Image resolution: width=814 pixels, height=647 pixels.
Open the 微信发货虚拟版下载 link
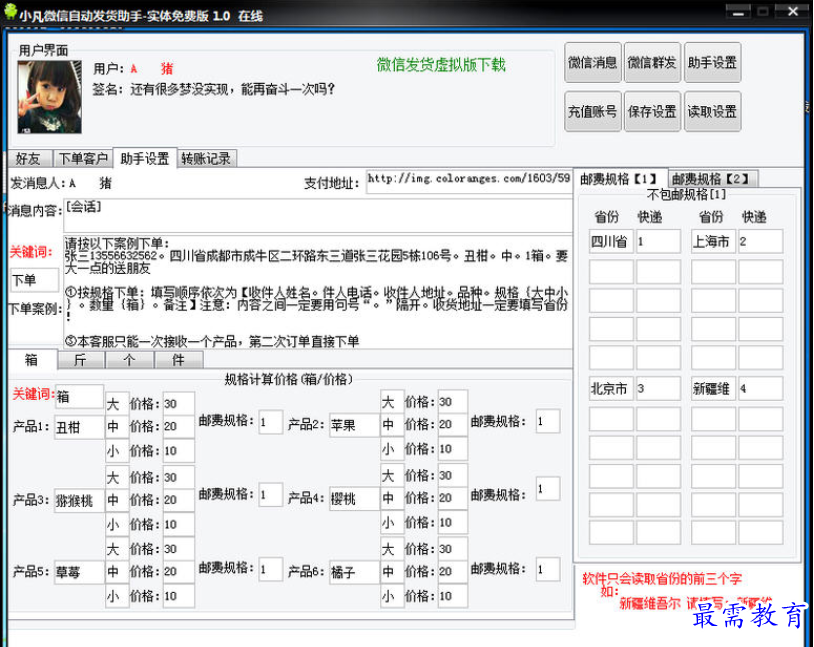click(441, 65)
